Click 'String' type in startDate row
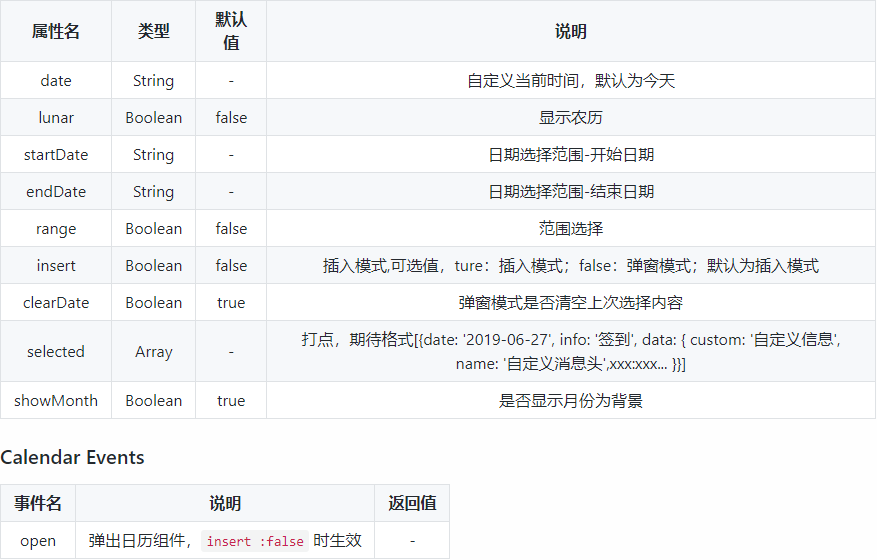The width and height of the screenshot is (877, 560). point(153,155)
